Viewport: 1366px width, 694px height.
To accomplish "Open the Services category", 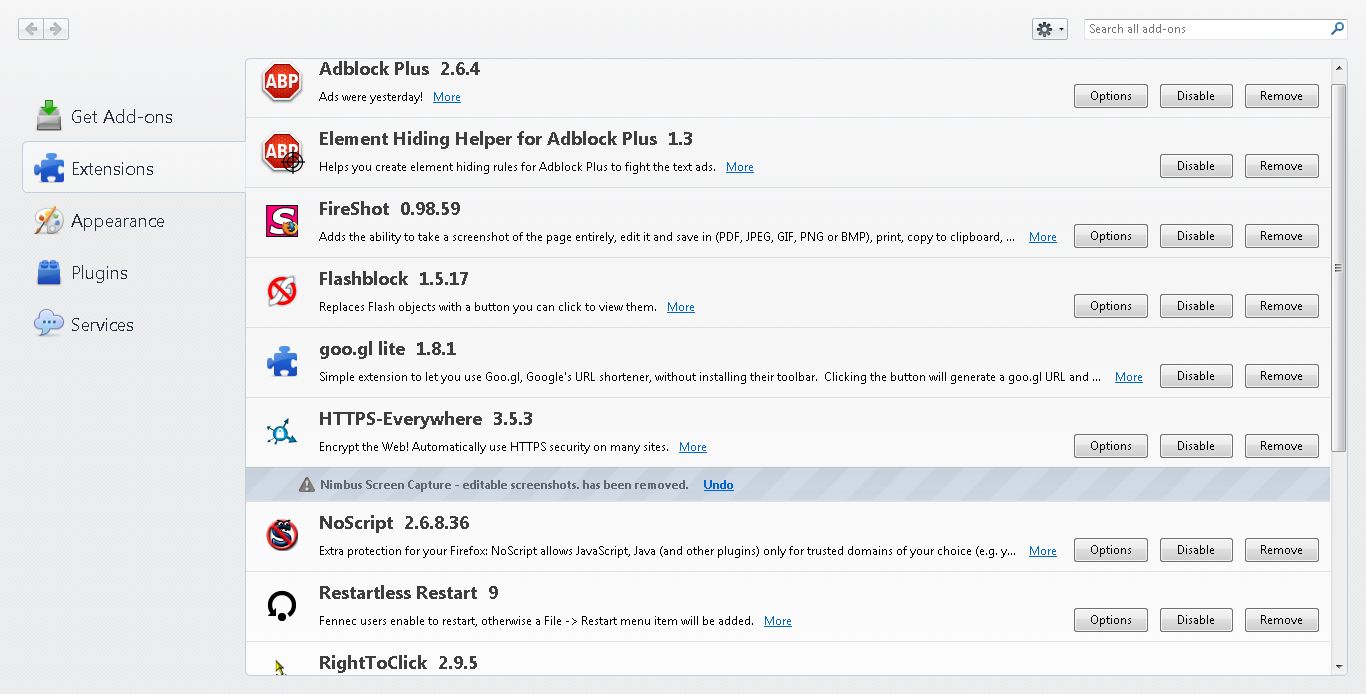I will coord(134,325).
